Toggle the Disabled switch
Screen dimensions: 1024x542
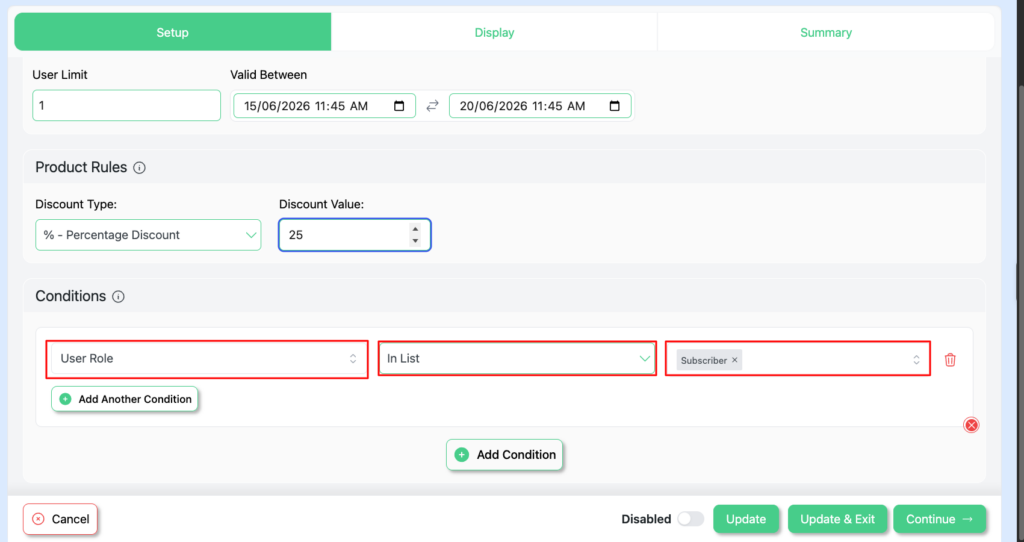pos(690,519)
